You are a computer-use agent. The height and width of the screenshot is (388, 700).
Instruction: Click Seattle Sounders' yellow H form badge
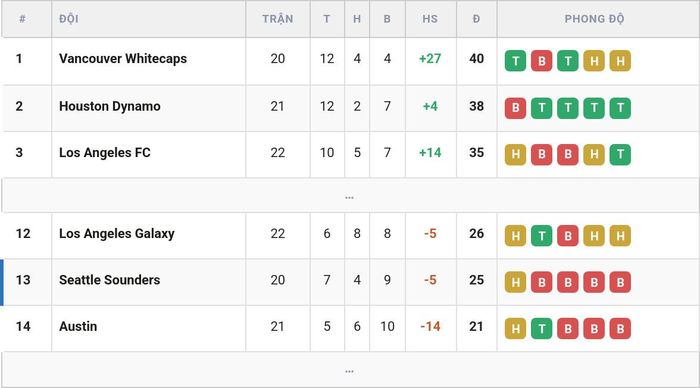(x=516, y=282)
